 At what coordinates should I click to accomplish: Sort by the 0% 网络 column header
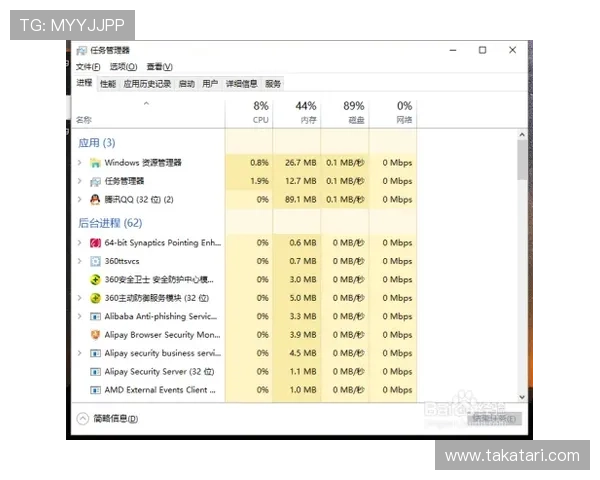tap(393, 113)
